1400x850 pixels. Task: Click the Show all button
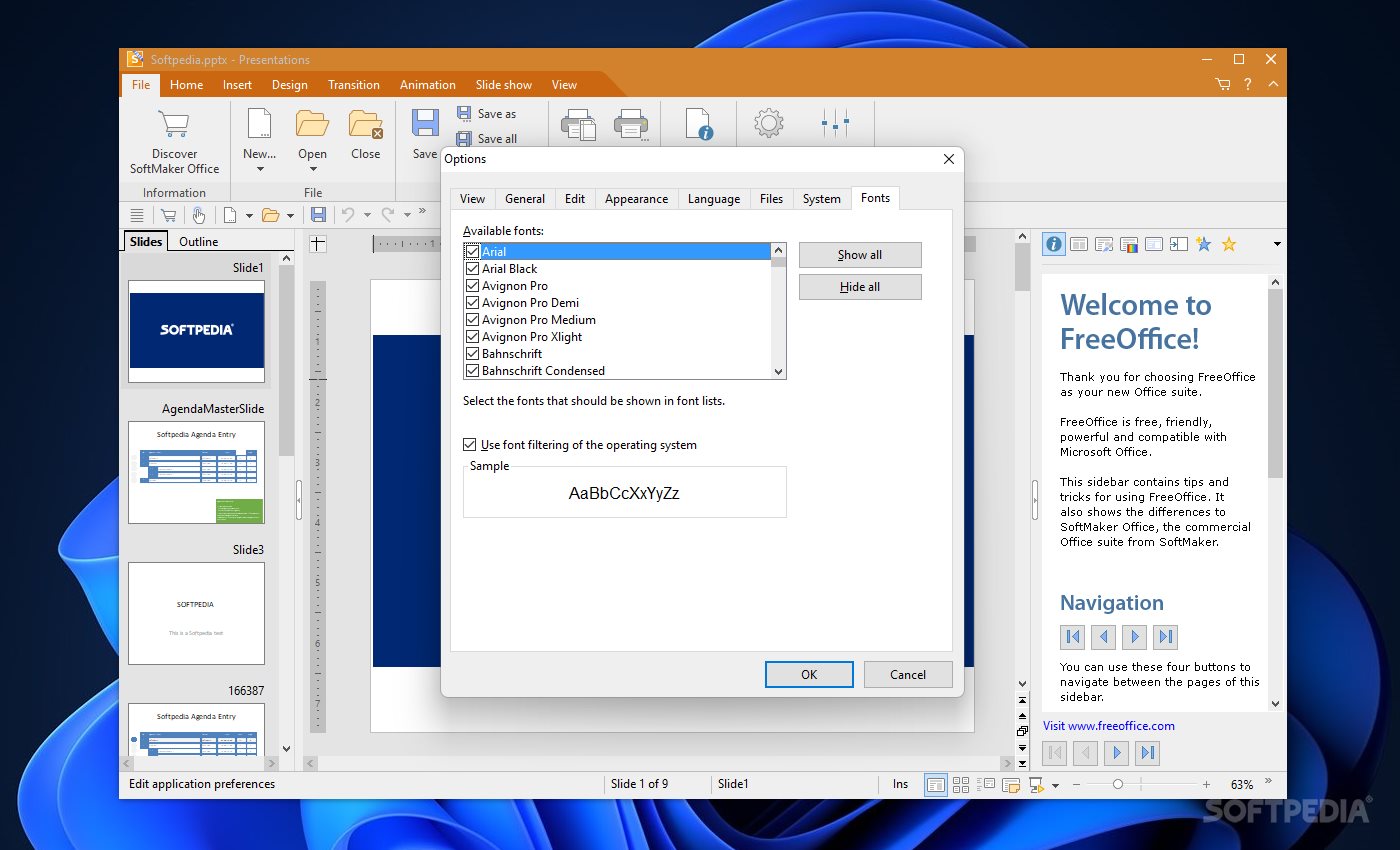[x=860, y=255]
